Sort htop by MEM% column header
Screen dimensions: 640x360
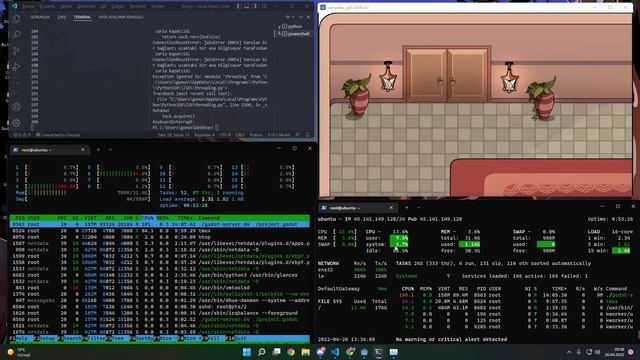(162, 218)
